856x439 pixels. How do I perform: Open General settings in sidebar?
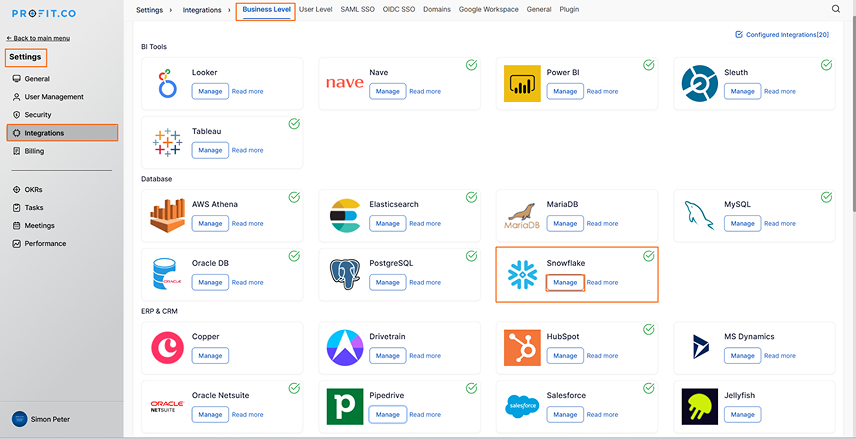[x=37, y=79]
